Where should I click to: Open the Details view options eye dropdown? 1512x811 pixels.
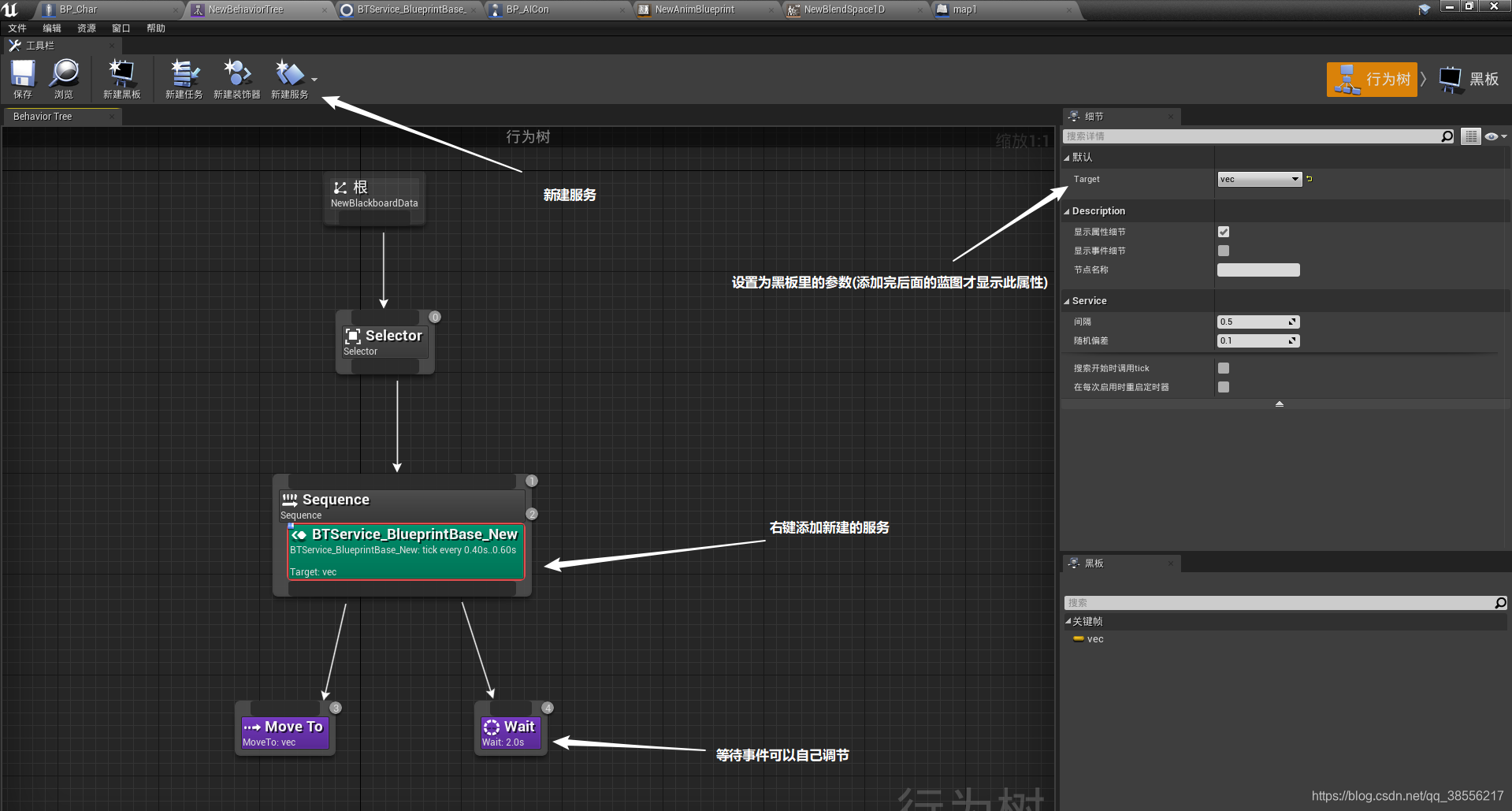1495,136
